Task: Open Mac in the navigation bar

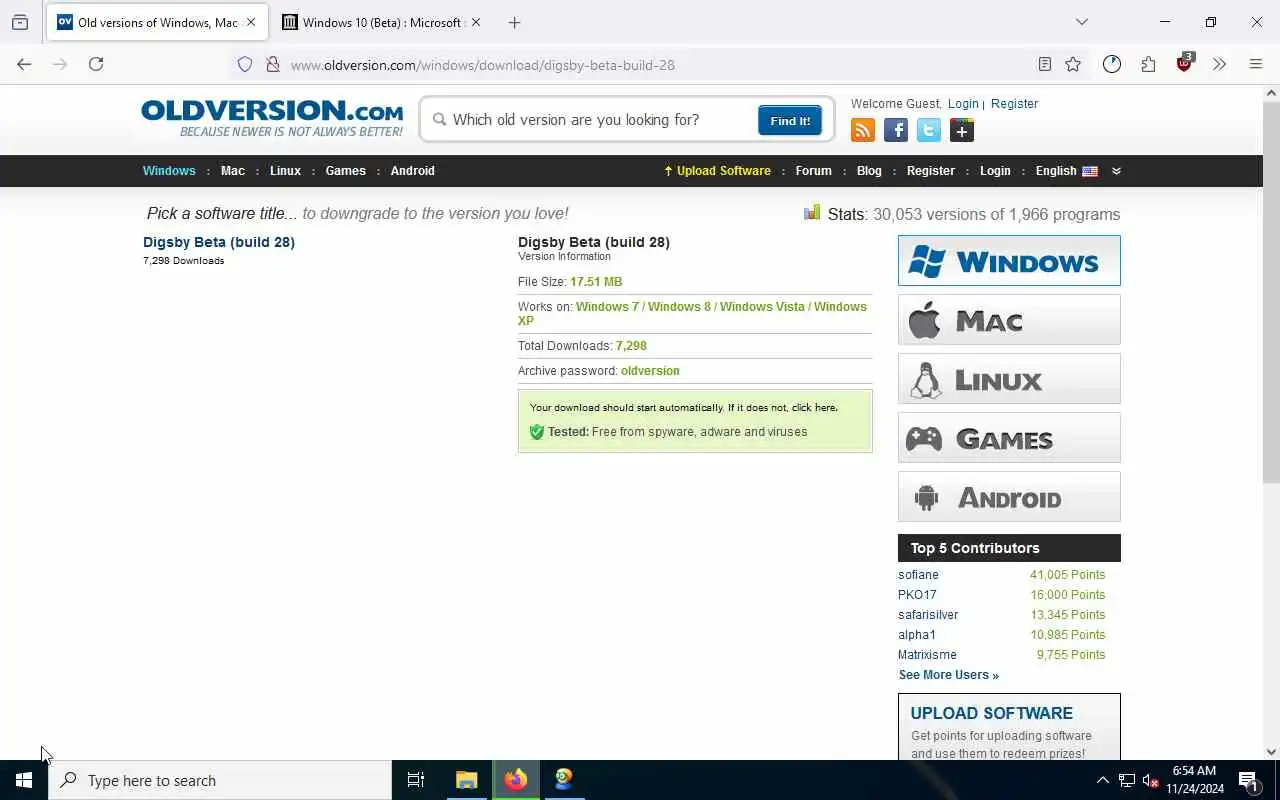Action: point(233,171)
